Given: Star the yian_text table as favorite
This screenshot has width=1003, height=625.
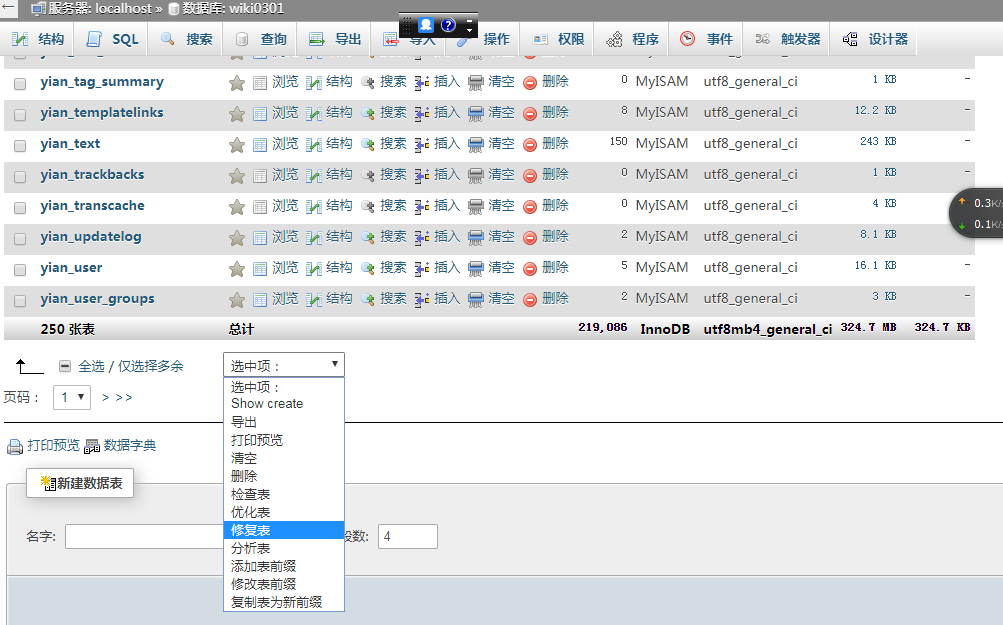Looking at the screenshot, I should tap(237, 145).
